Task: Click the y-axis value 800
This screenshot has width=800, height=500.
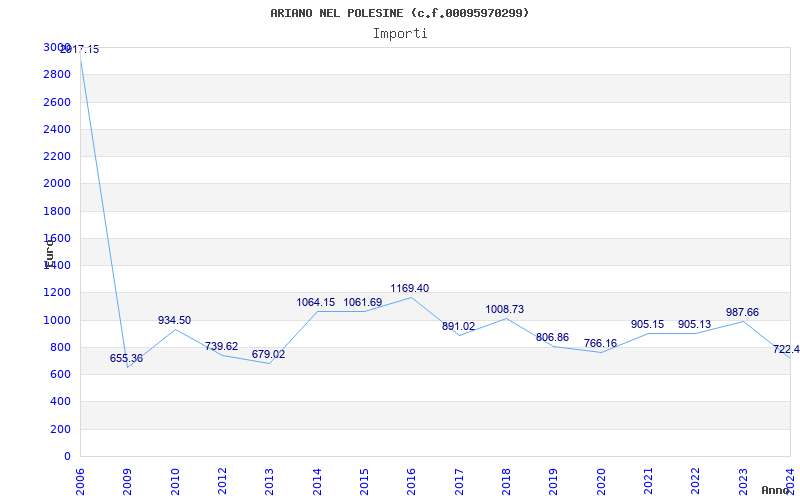Action: coord(61,347)
